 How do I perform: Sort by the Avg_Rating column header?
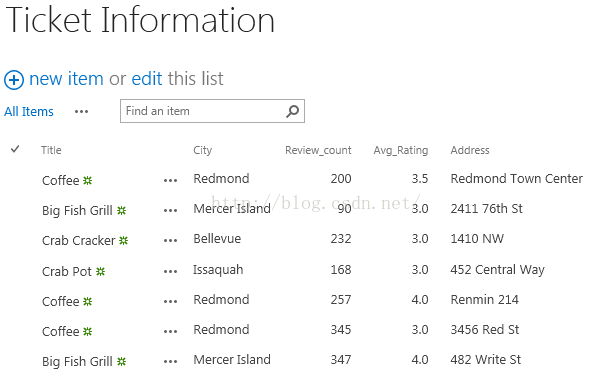[x=401, y=150]
